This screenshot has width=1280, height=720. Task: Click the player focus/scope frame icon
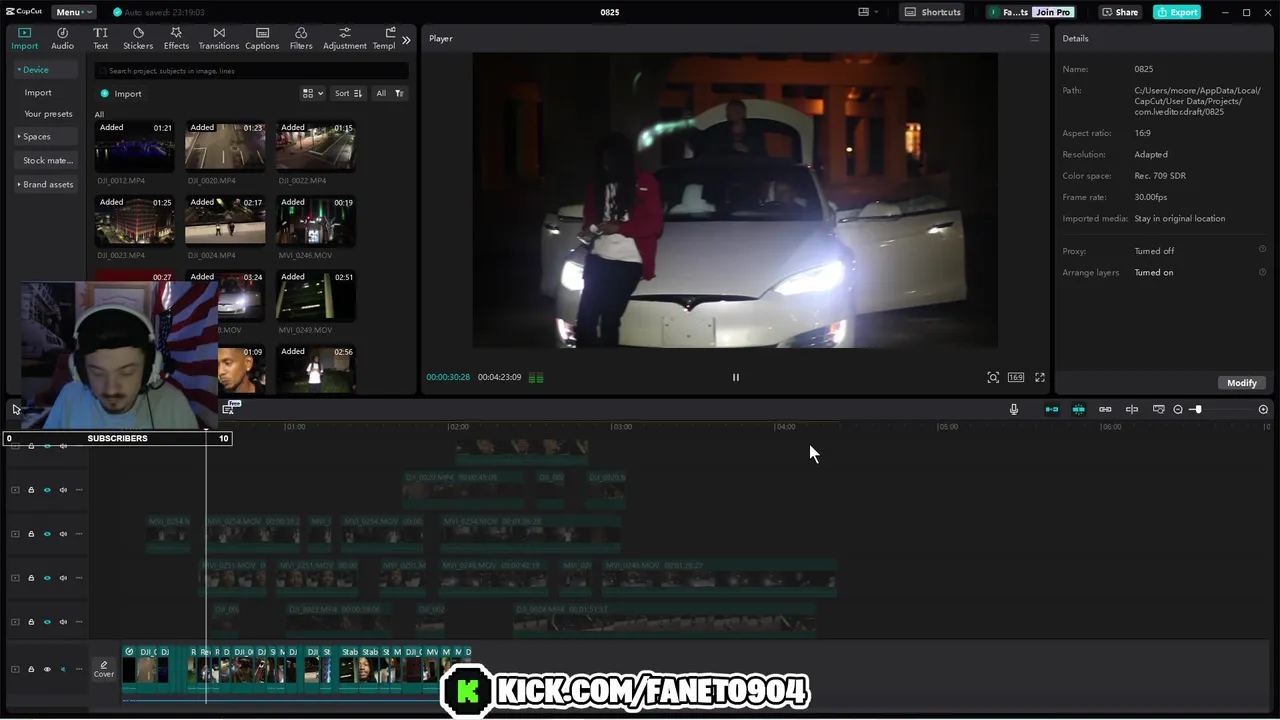tap(993, 377)
